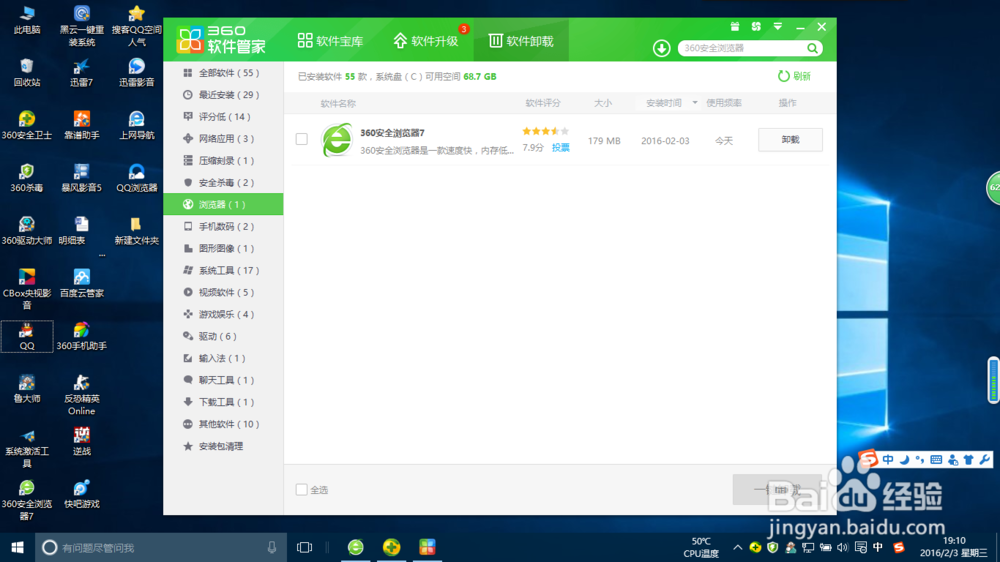
Task: Open 手机数码 (2) category
Action: point(223,226)
